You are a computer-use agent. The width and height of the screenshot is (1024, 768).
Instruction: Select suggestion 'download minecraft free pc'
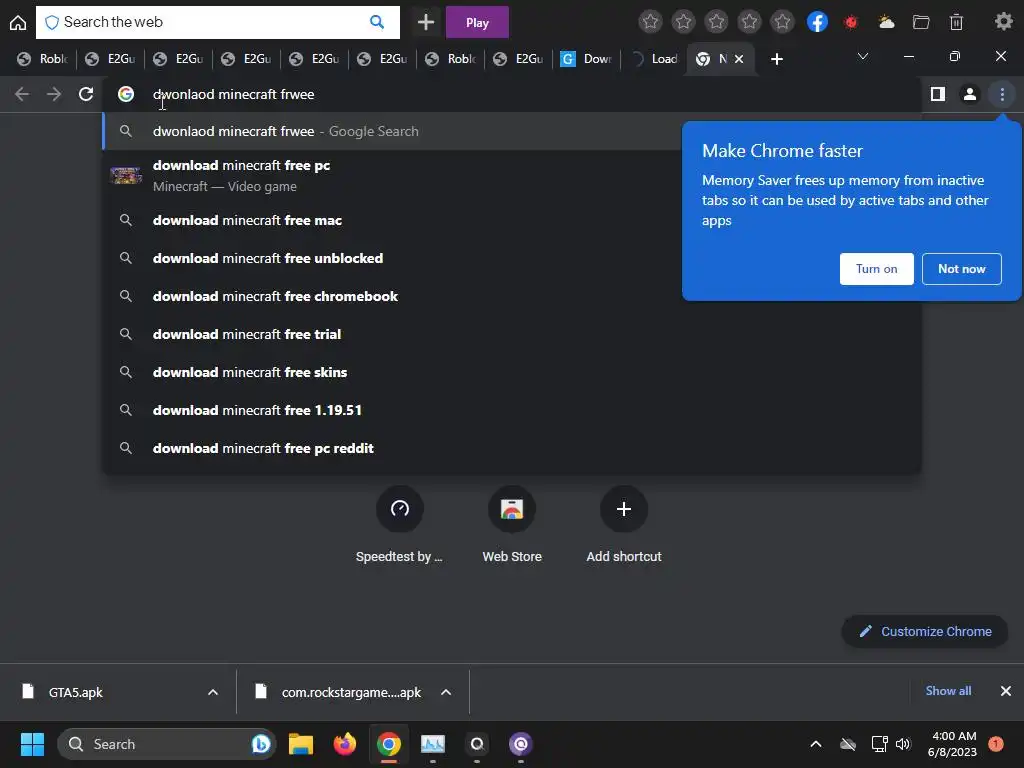pos(392,176)
